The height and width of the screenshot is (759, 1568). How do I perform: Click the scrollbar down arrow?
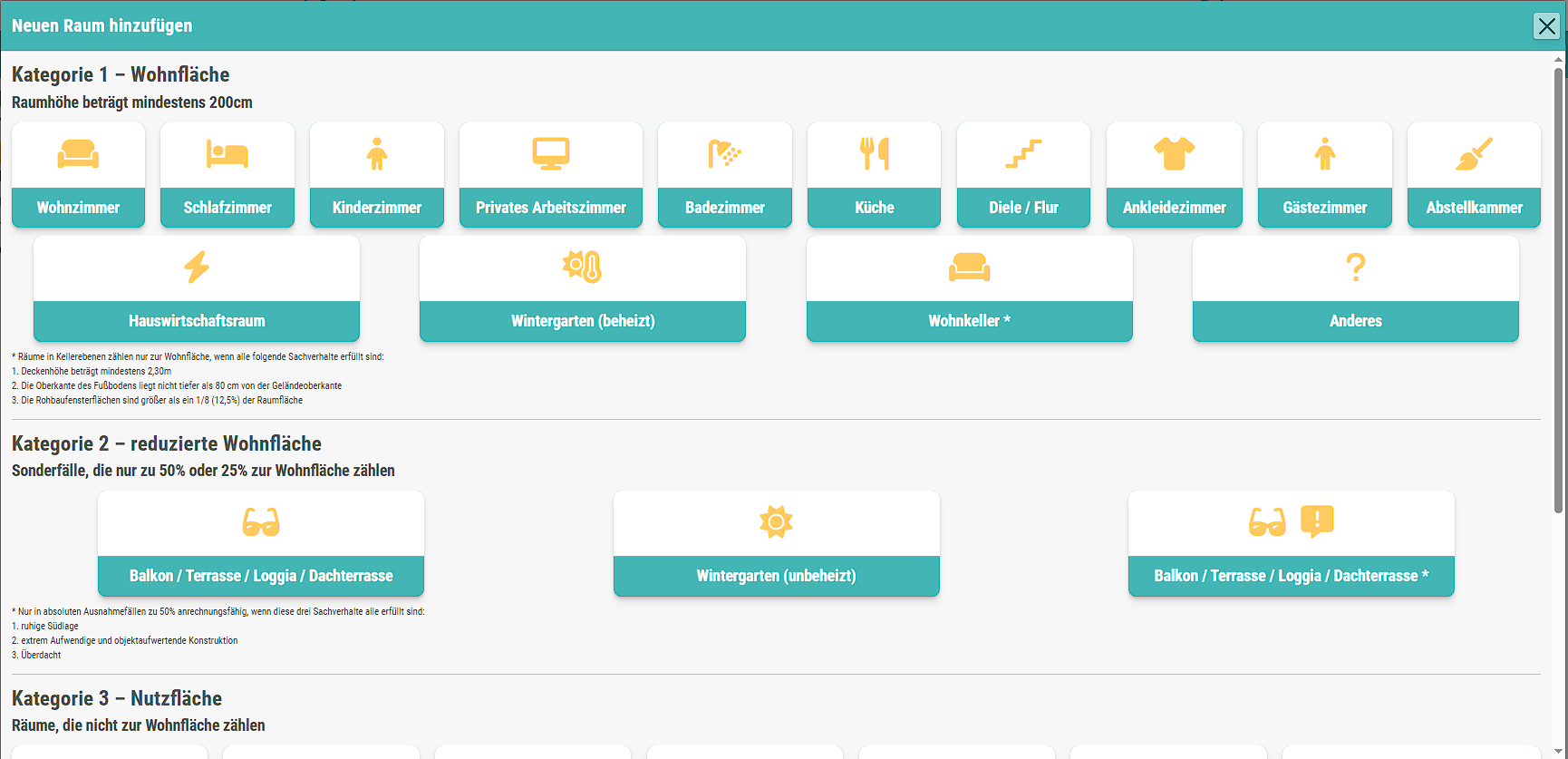point(1558,751)
